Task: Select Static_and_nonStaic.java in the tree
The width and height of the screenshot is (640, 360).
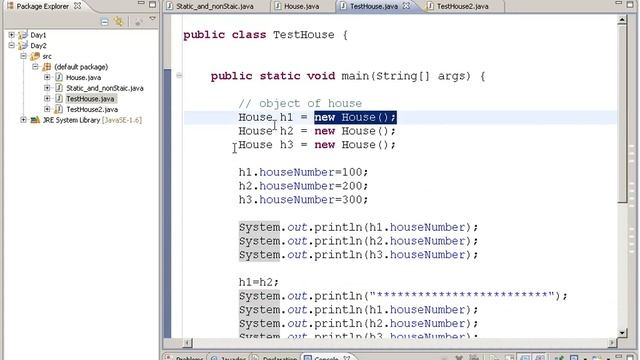Action: (x=105, y=89)
